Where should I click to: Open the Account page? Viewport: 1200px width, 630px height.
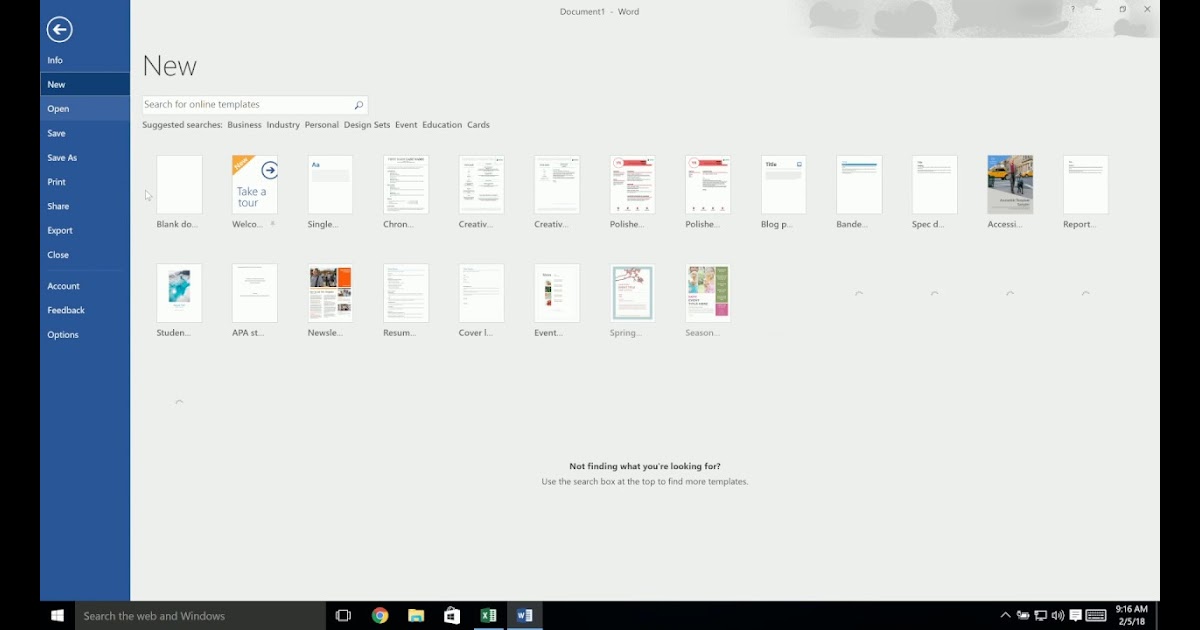(85, 286)
